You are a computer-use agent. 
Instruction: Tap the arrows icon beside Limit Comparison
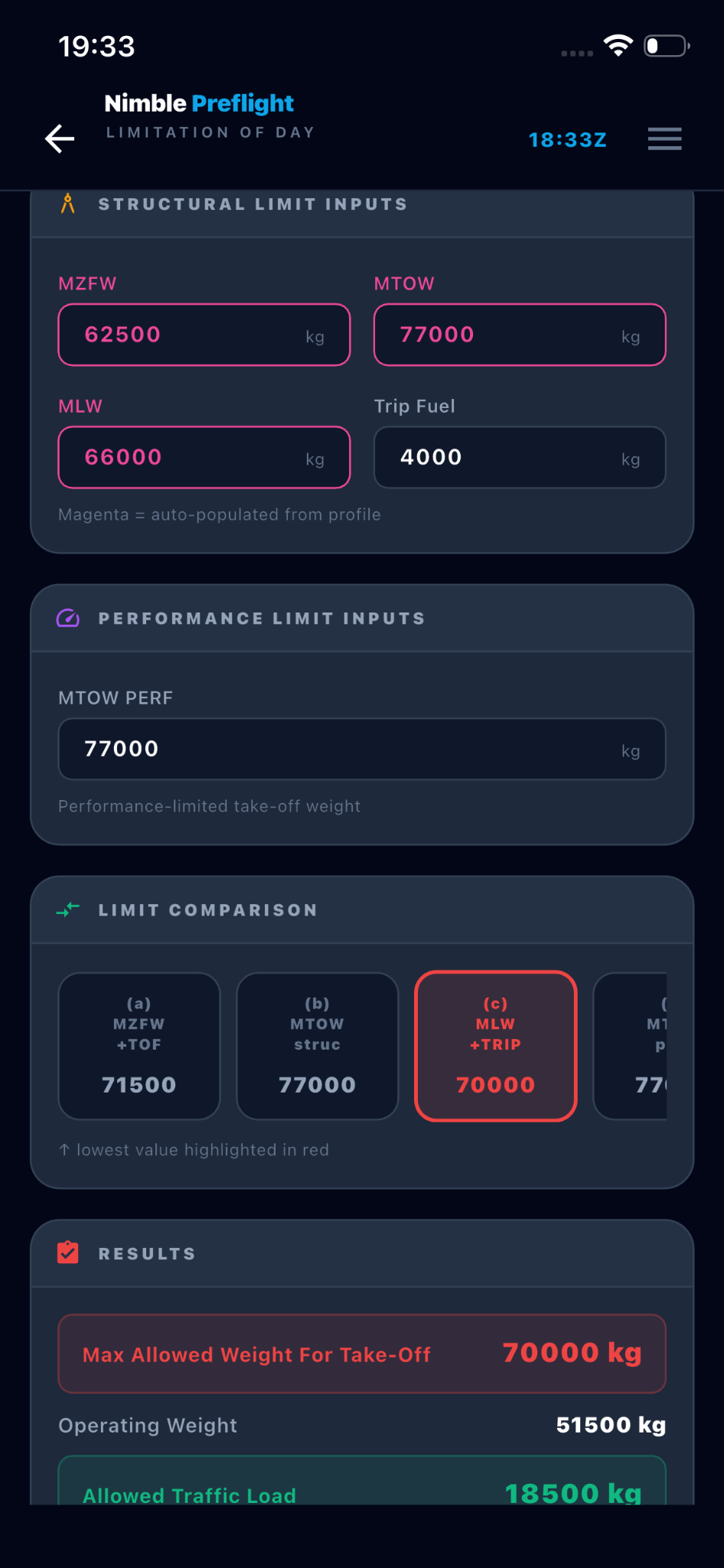coord(68,910)
